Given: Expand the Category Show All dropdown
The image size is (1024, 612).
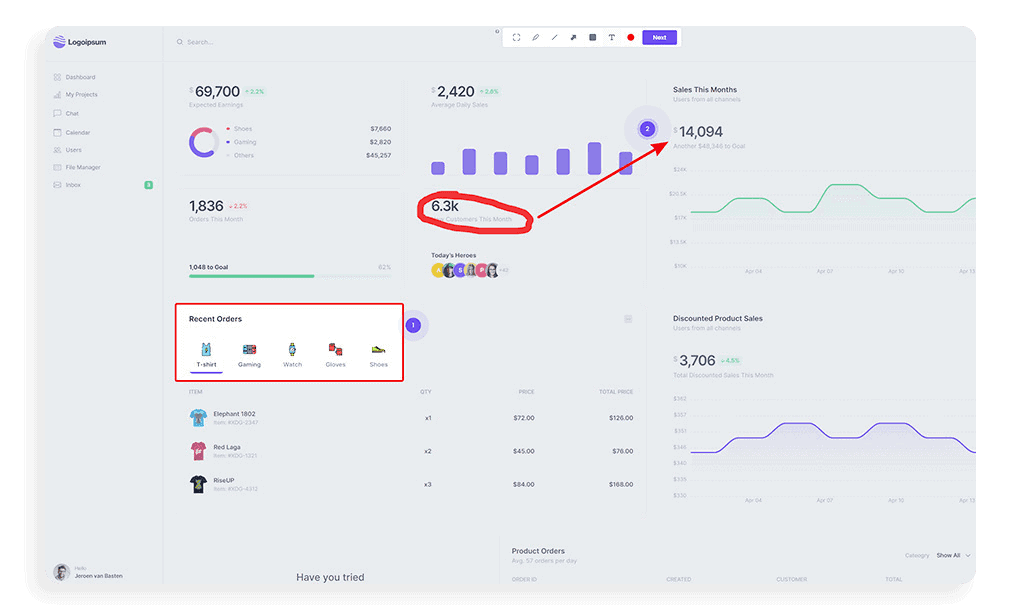Looking at the screenshot, I should 954,555.
